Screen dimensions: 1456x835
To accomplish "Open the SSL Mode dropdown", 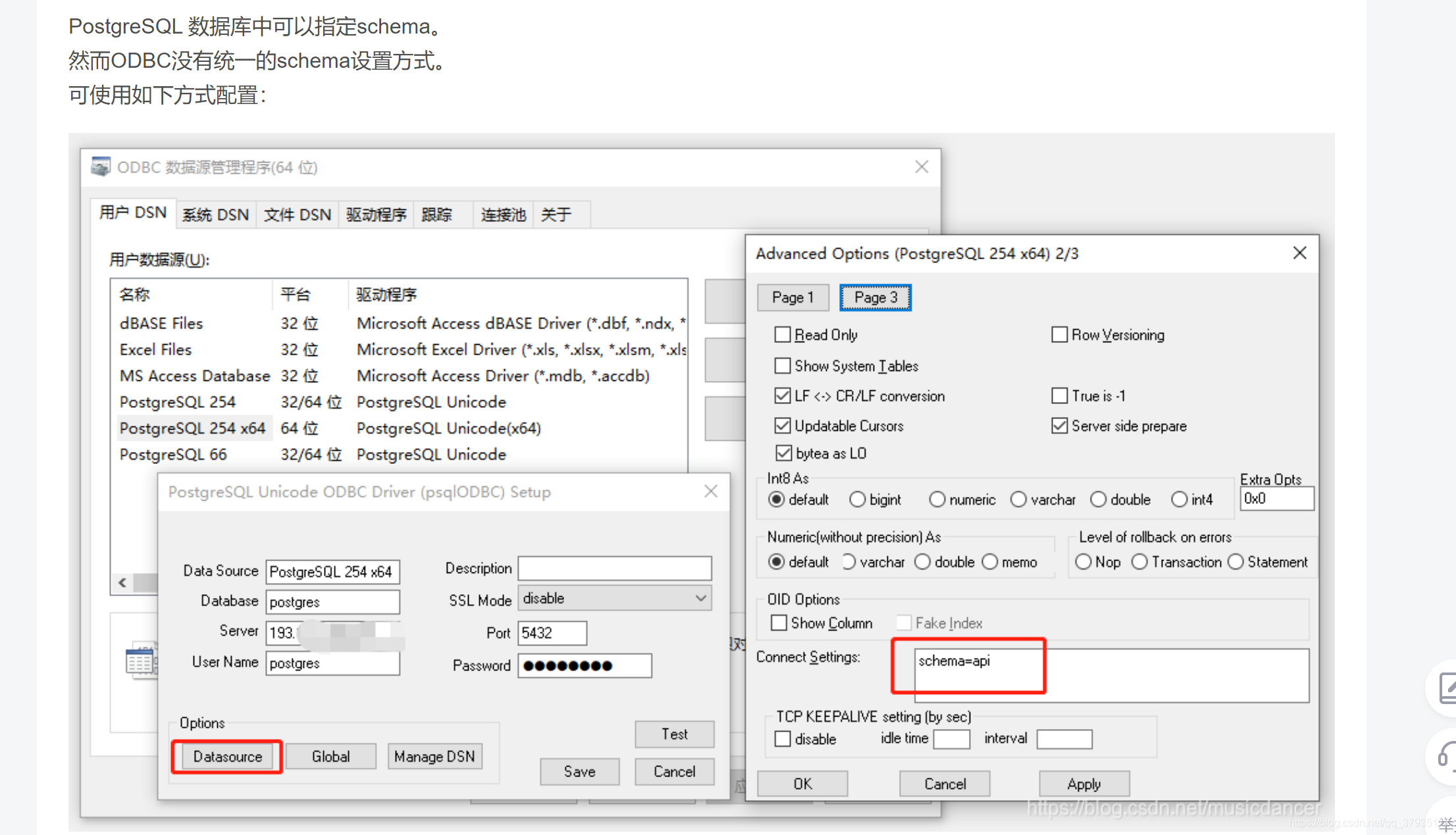I will click(615, 598).
